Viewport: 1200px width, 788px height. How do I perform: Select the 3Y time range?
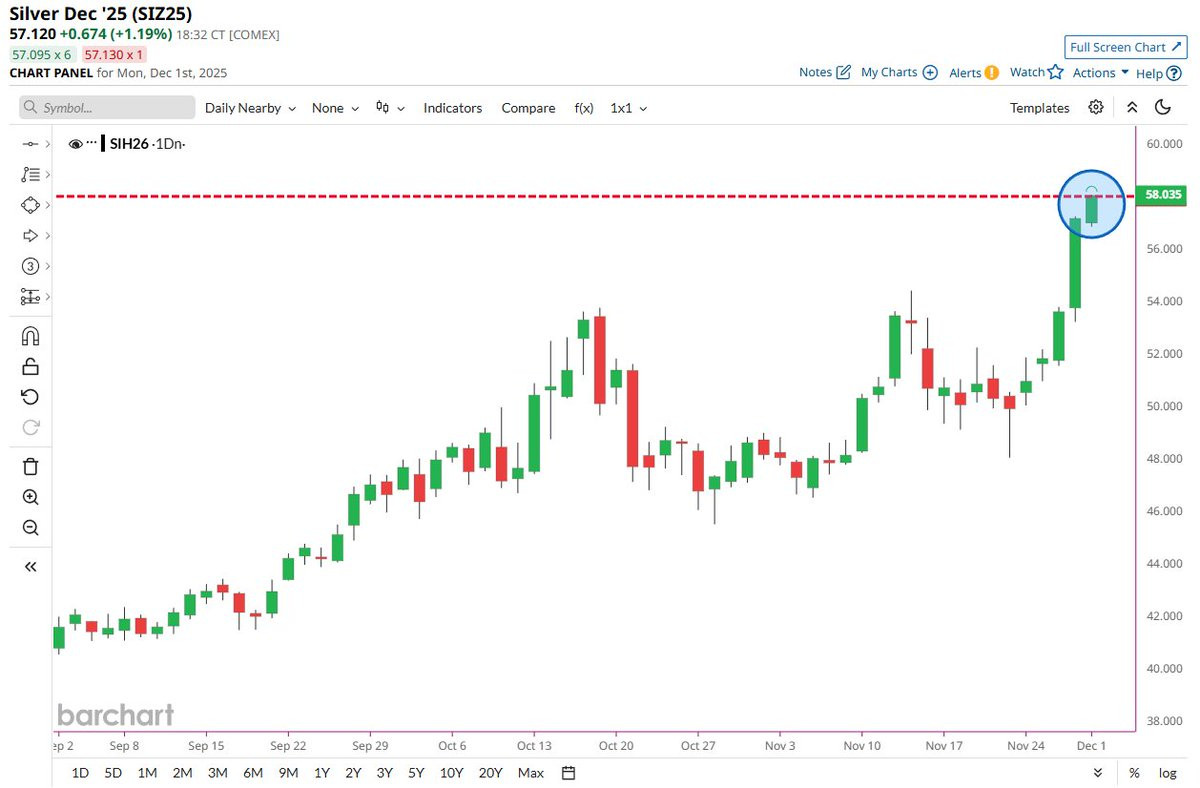point(384,772)
